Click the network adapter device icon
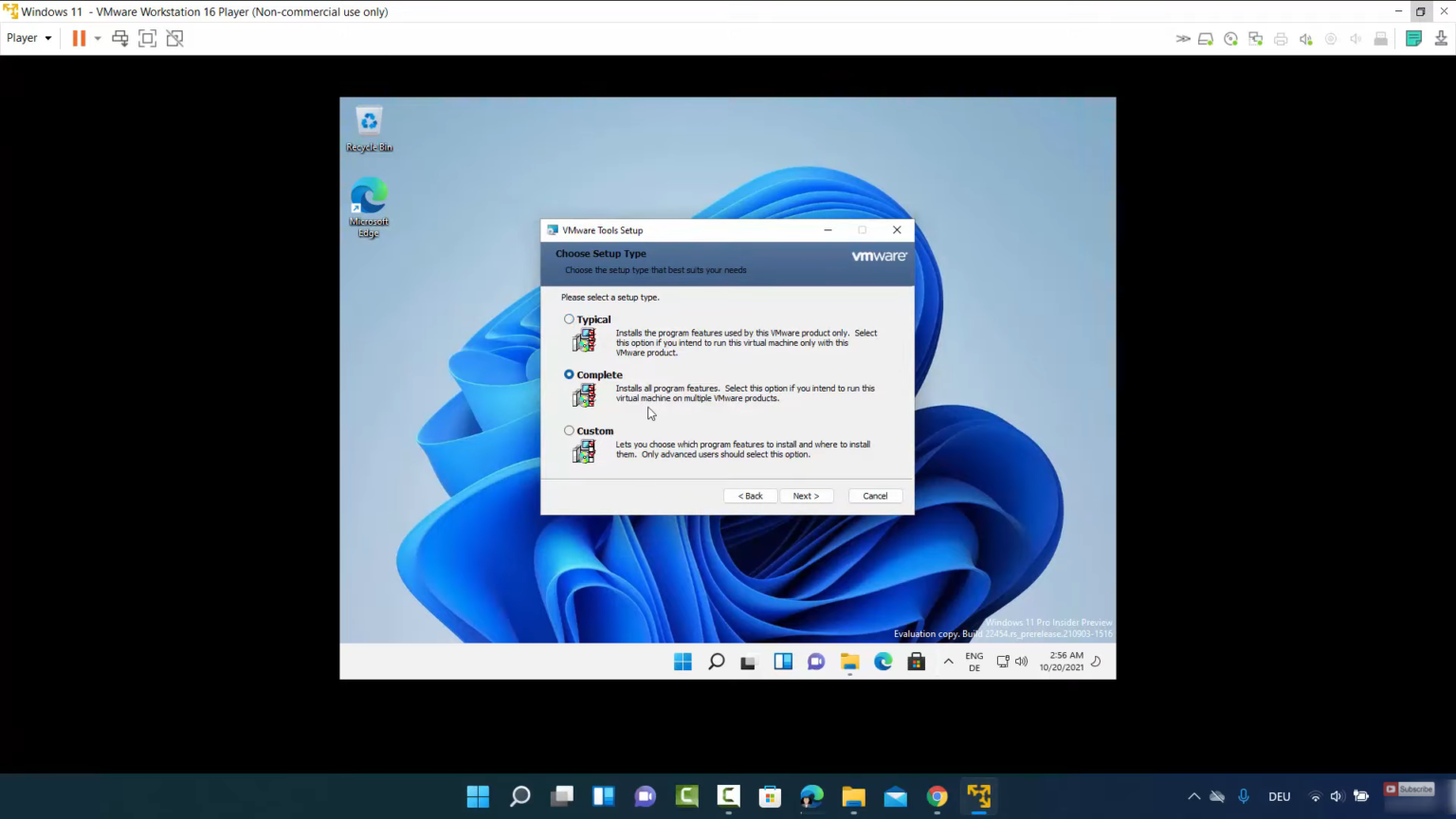The width and height of the screenshot is (1456, 819). pyautogui.click(x=1255, y=39)
